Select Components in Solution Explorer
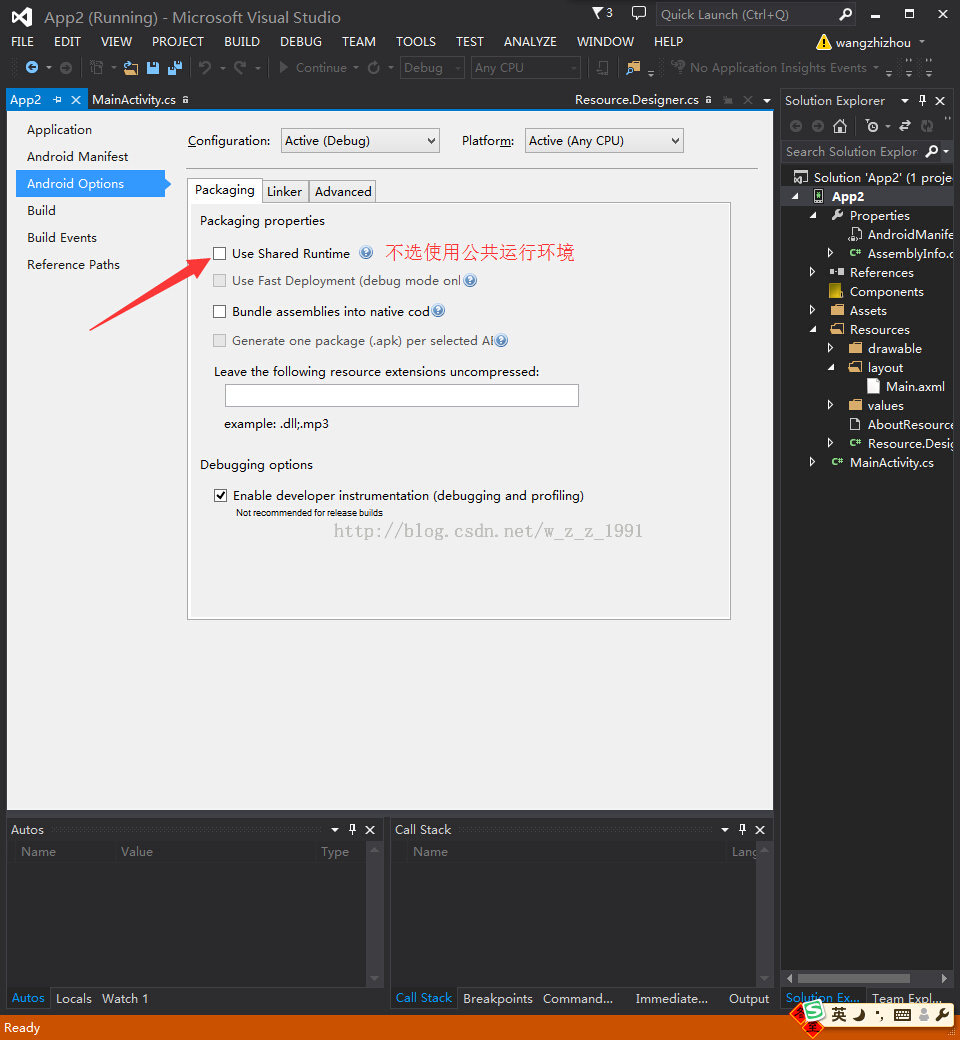960x1040 pixels. (x=886, y=291)
